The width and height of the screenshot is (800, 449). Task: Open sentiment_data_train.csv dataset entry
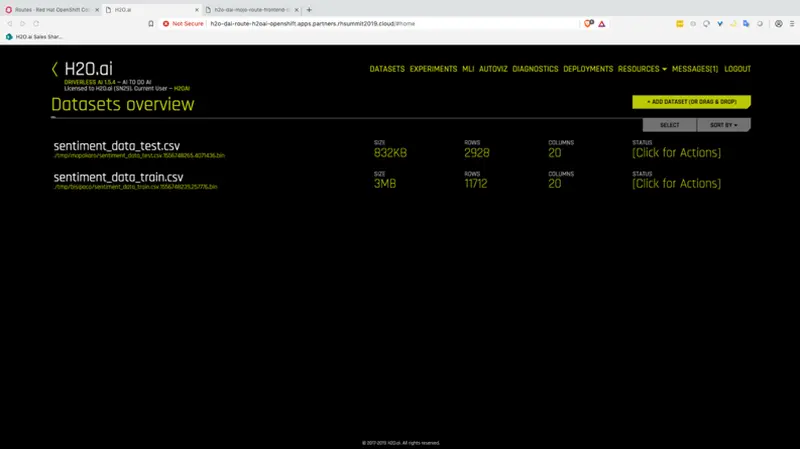click(118, 177)
